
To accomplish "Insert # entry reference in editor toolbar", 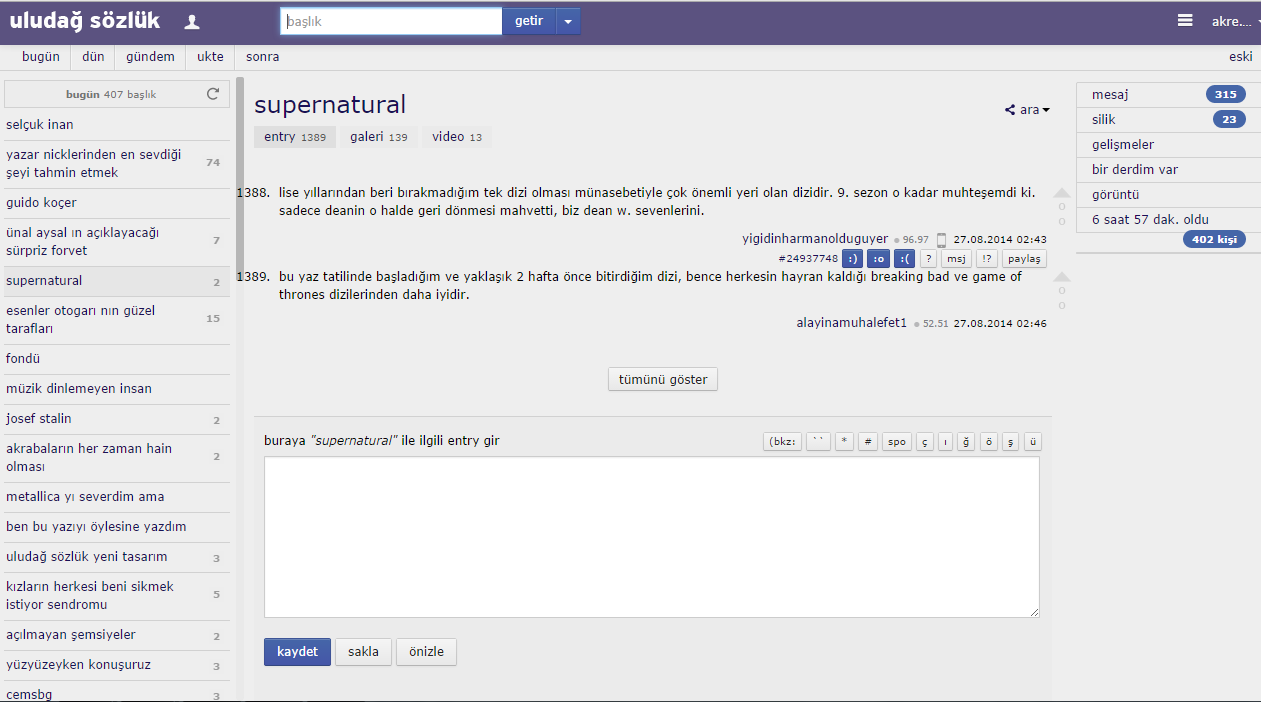I will pos(868,441).
